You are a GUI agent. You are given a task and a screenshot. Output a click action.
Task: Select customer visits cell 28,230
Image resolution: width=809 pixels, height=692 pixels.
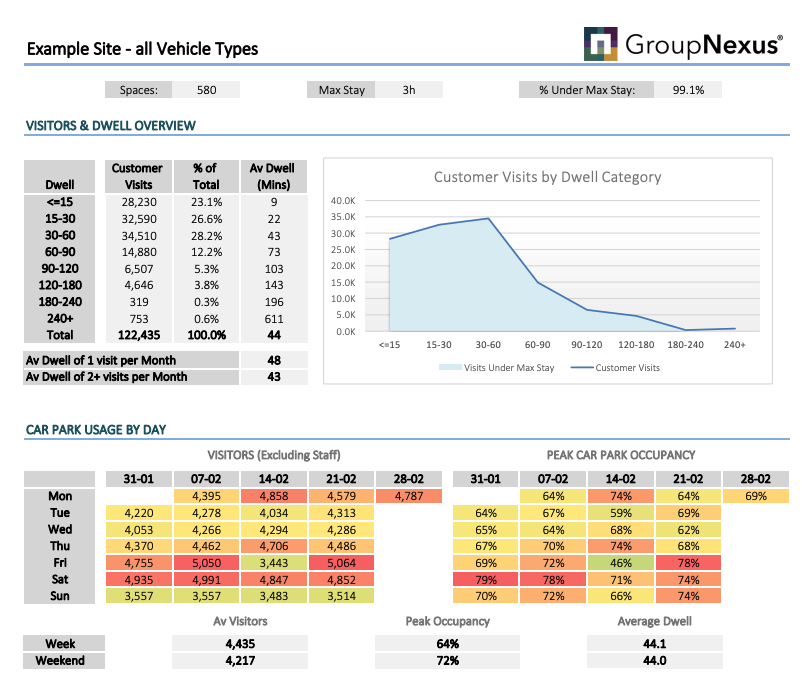click(139, 202)
